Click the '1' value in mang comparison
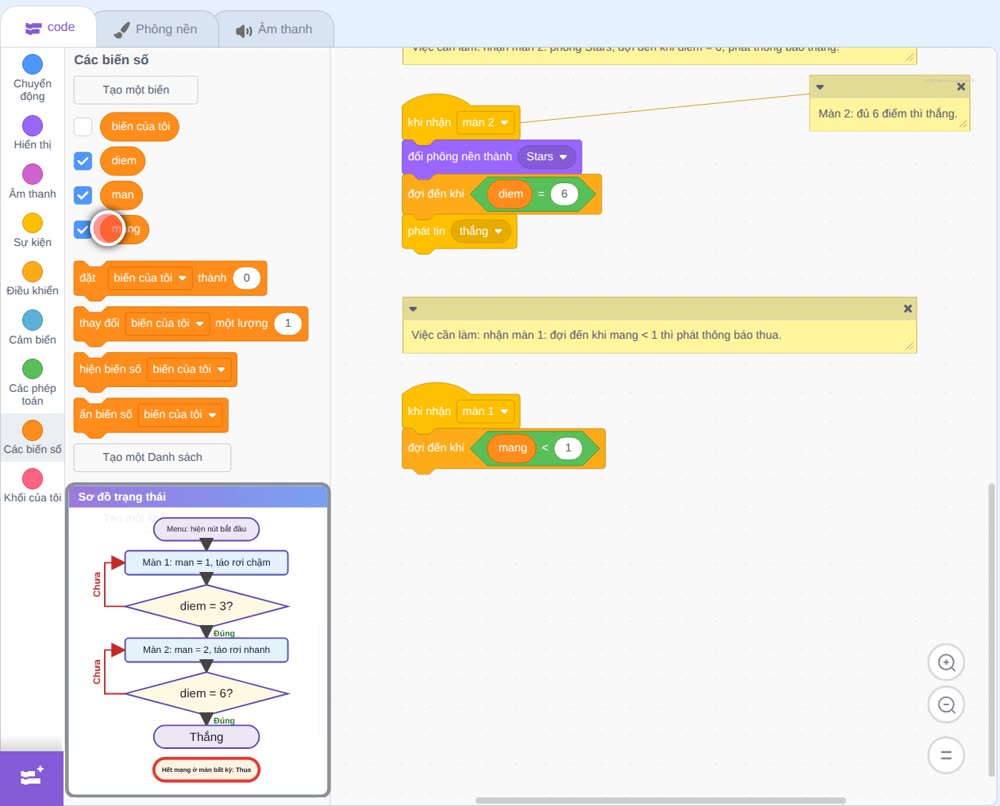This screenshot has width=1000, height=806. click(x=568, y=448)
